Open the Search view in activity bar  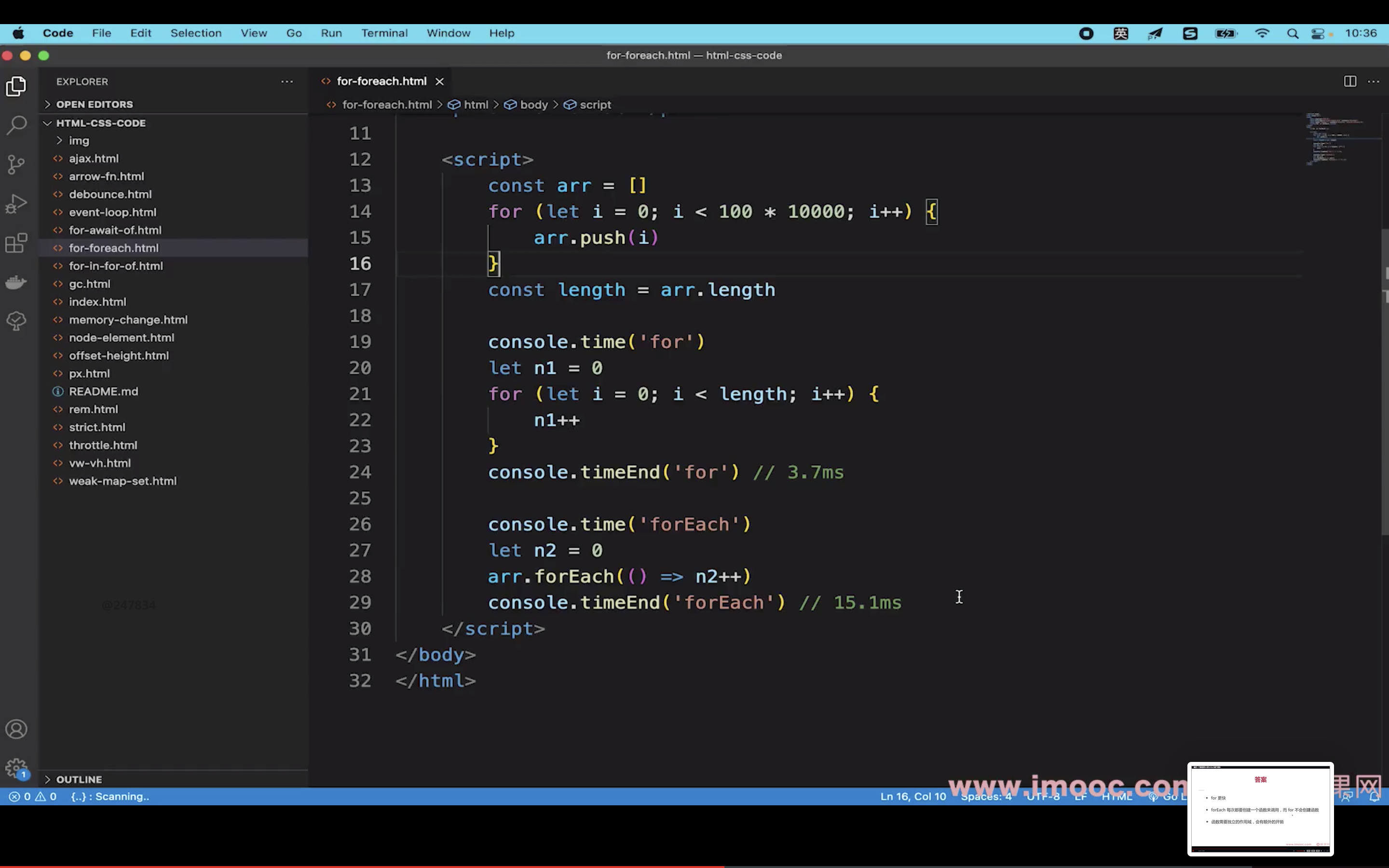coord(17,125)
